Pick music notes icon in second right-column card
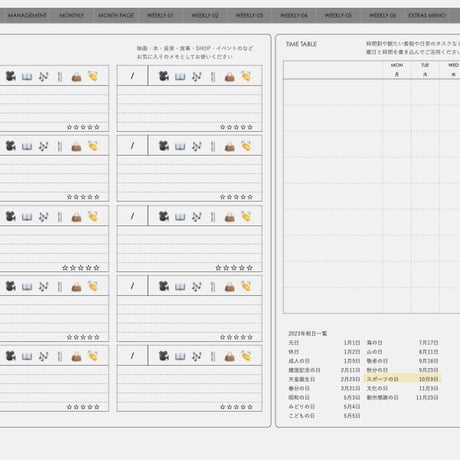 coord(197,146)
